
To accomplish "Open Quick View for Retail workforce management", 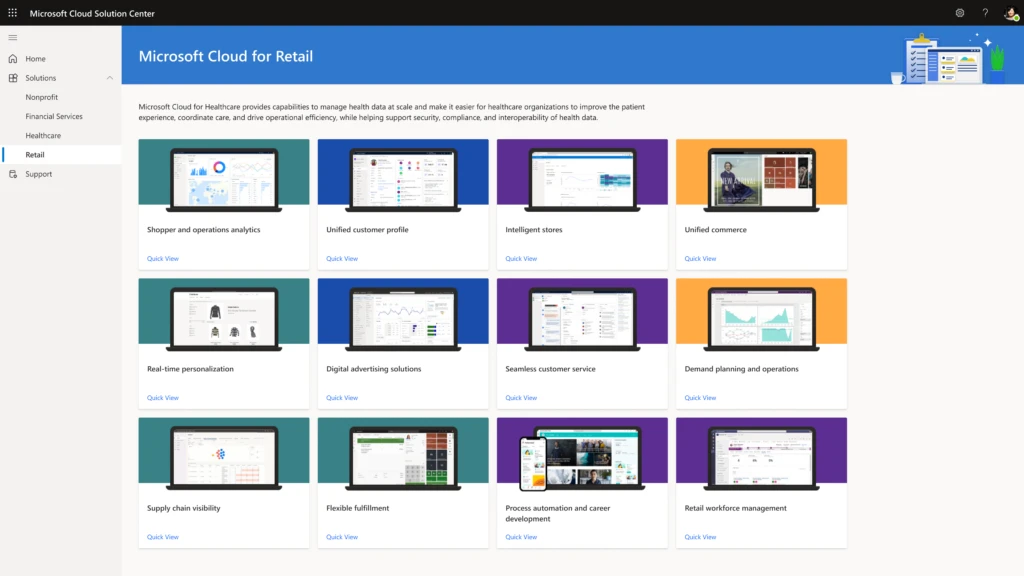I will pos(700,536).
